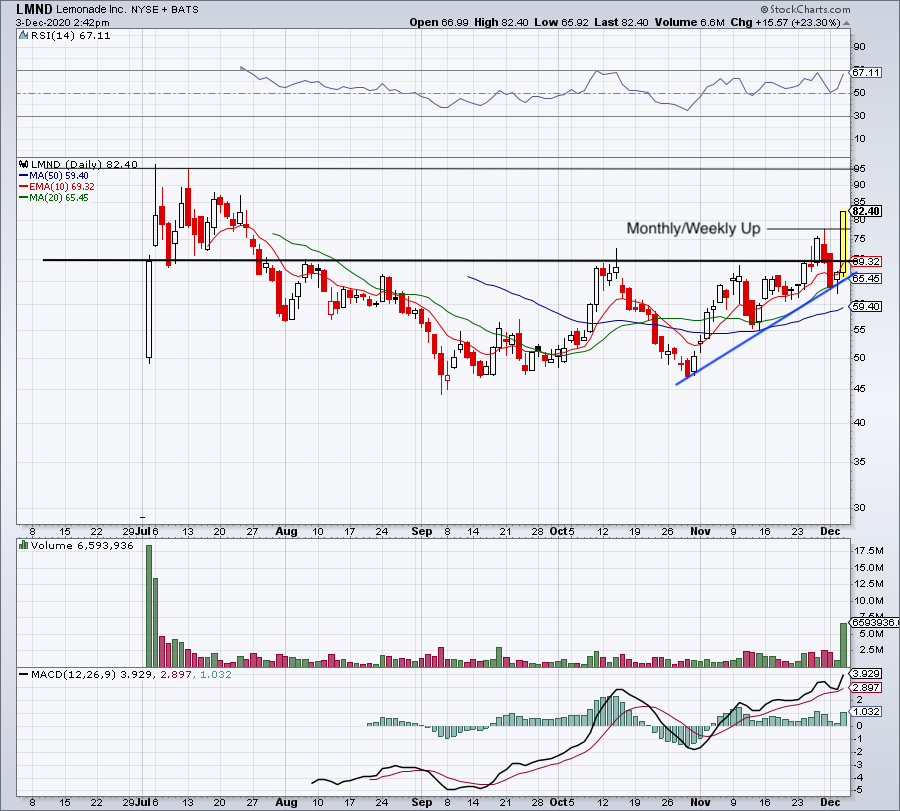This screenshot has height=811, width=900.
Task: Click the Low 65.92 value
Action: 561,22
